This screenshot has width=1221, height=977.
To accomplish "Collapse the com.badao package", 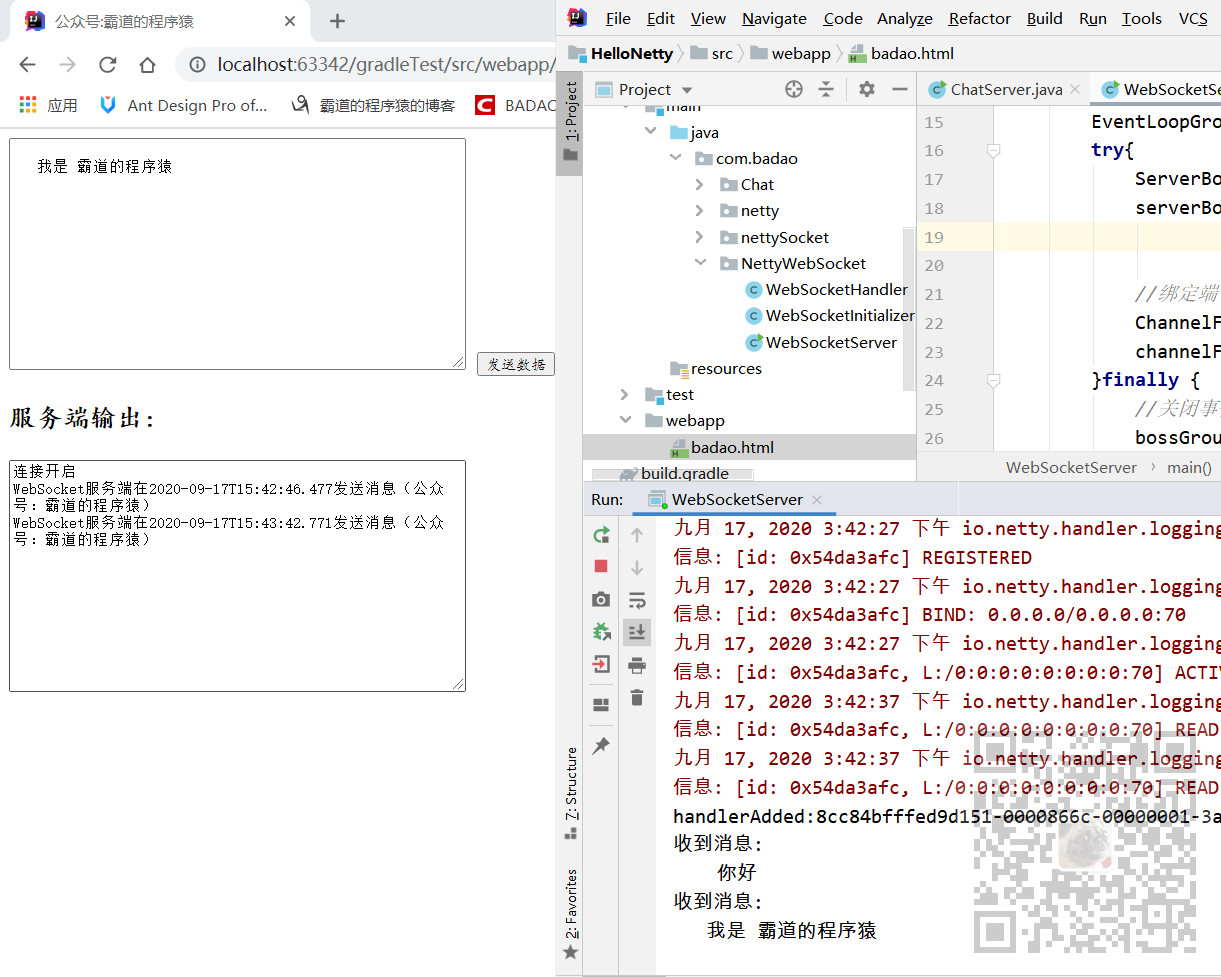I will tap(675, 158).
